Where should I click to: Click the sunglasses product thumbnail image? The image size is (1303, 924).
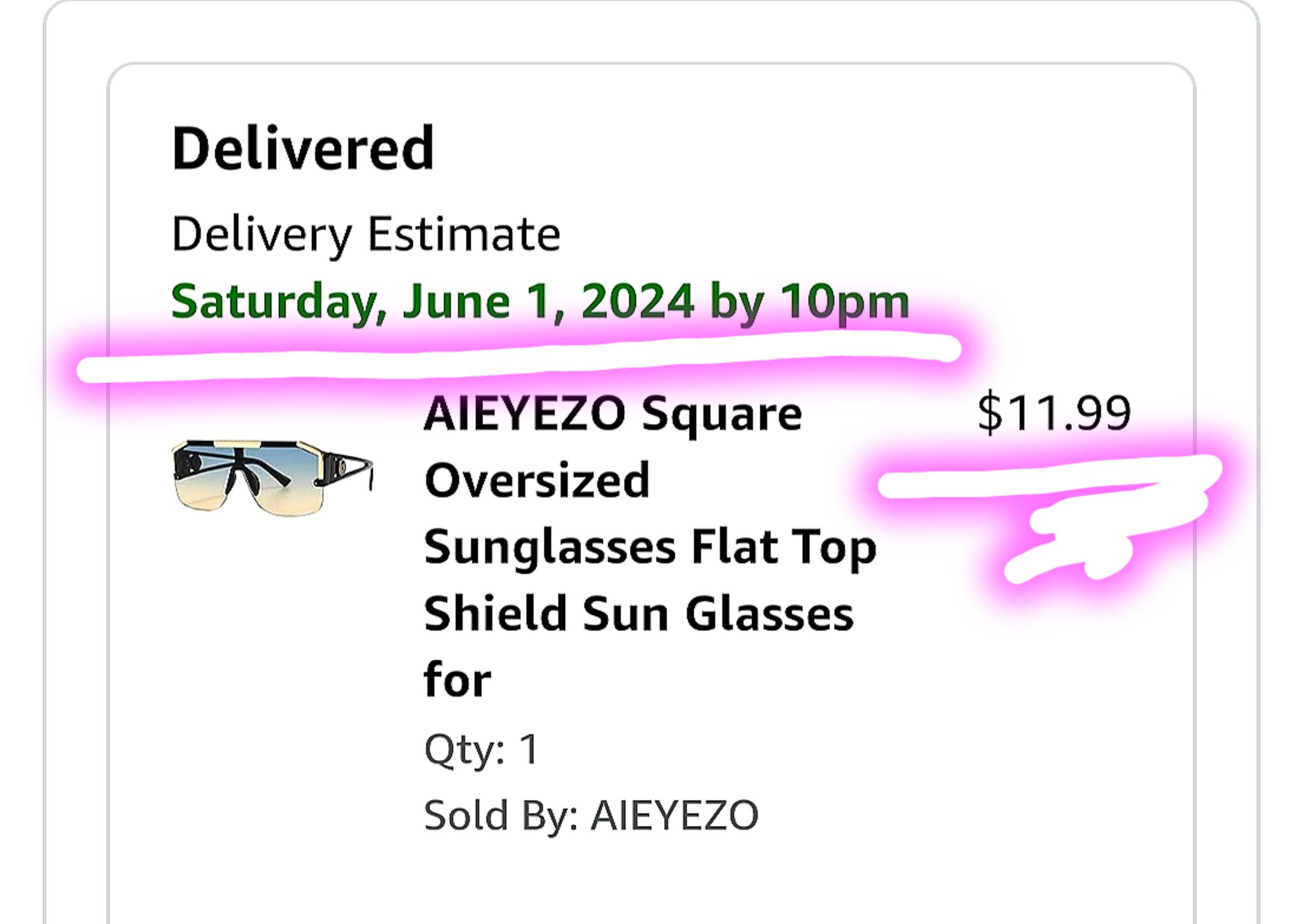click(x=272, y=477)
